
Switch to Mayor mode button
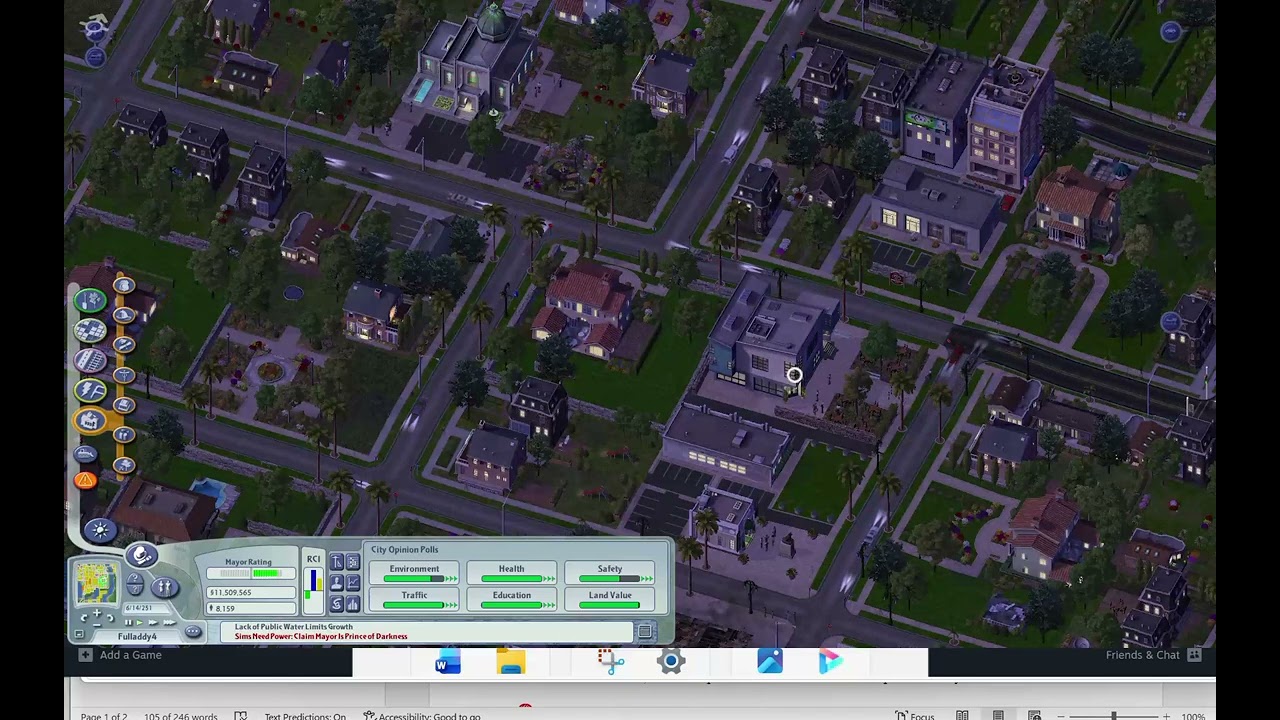point(141,557)
